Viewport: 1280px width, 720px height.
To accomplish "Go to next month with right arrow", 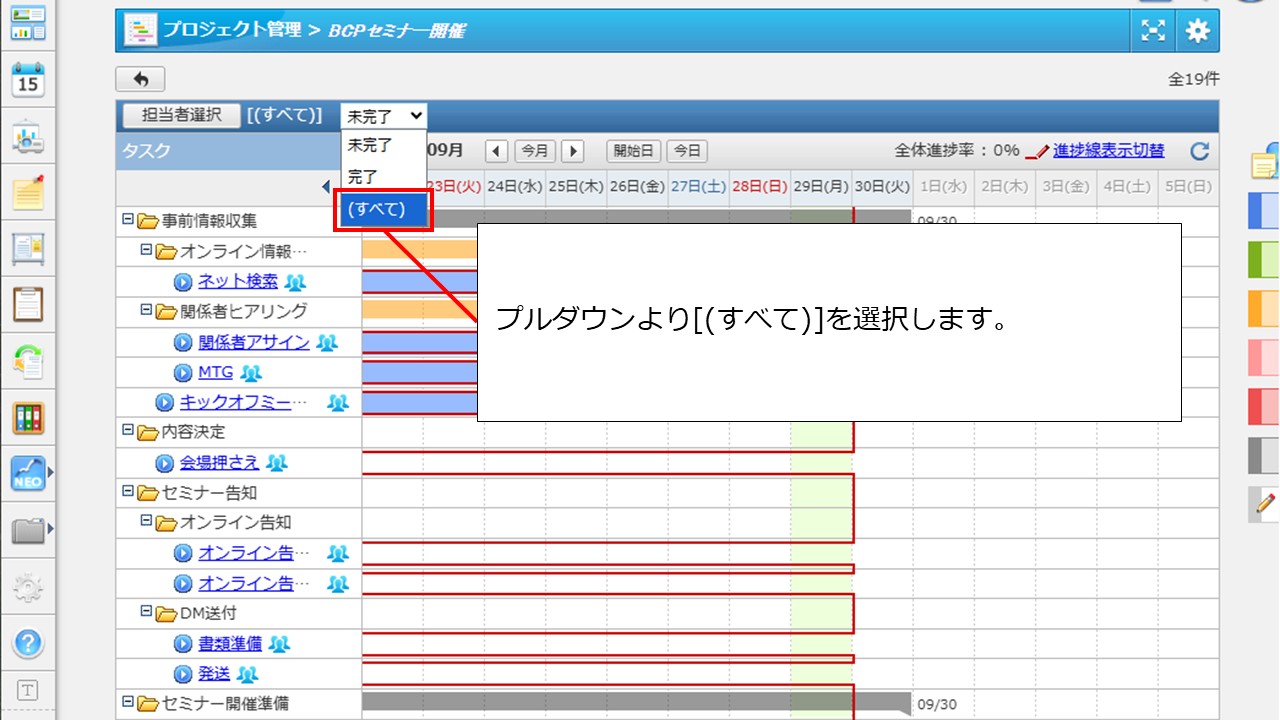I will pos(572,151).
